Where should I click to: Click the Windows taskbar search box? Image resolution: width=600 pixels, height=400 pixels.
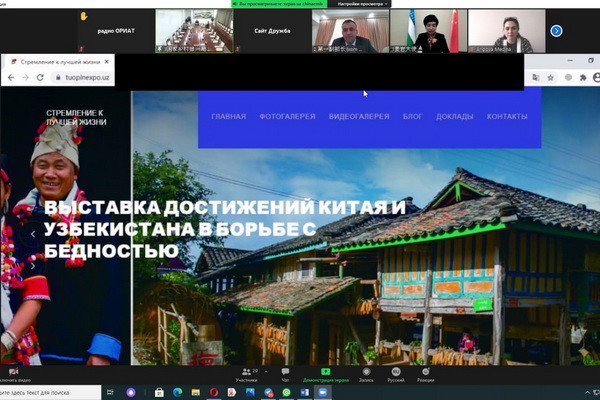[50, 393]
